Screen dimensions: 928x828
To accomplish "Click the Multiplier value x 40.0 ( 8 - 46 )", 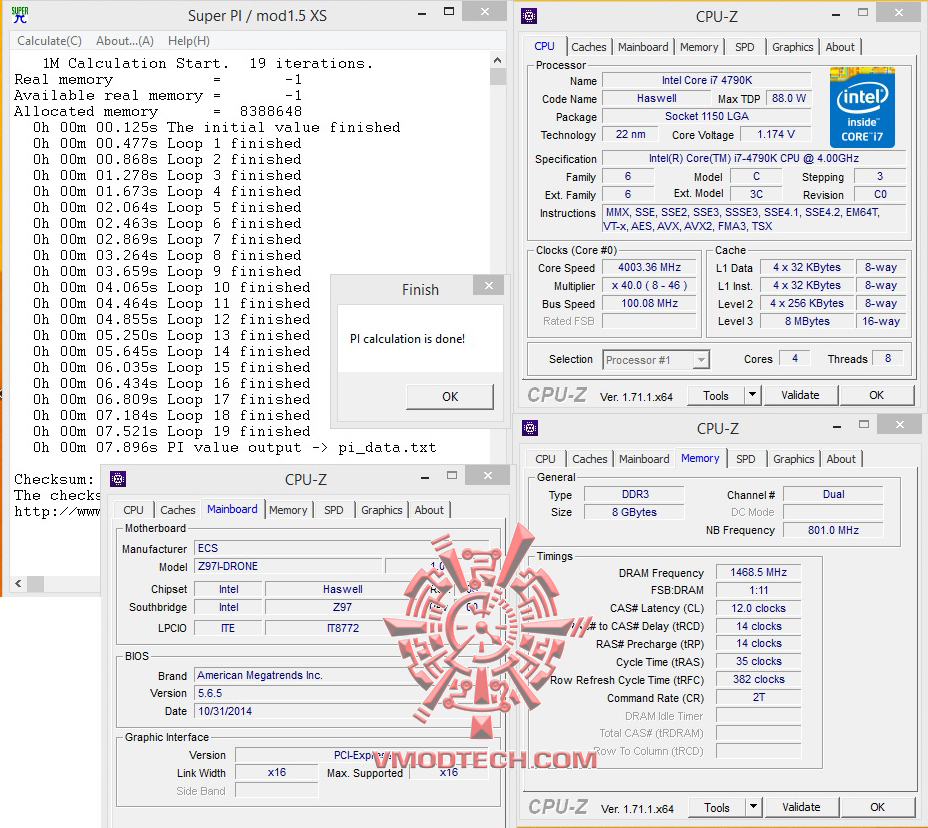I will coord(649,285).
